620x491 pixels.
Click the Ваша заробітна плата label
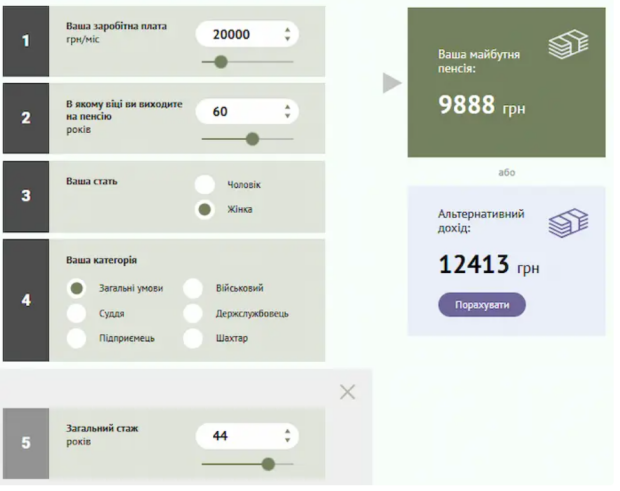(116, 26)
